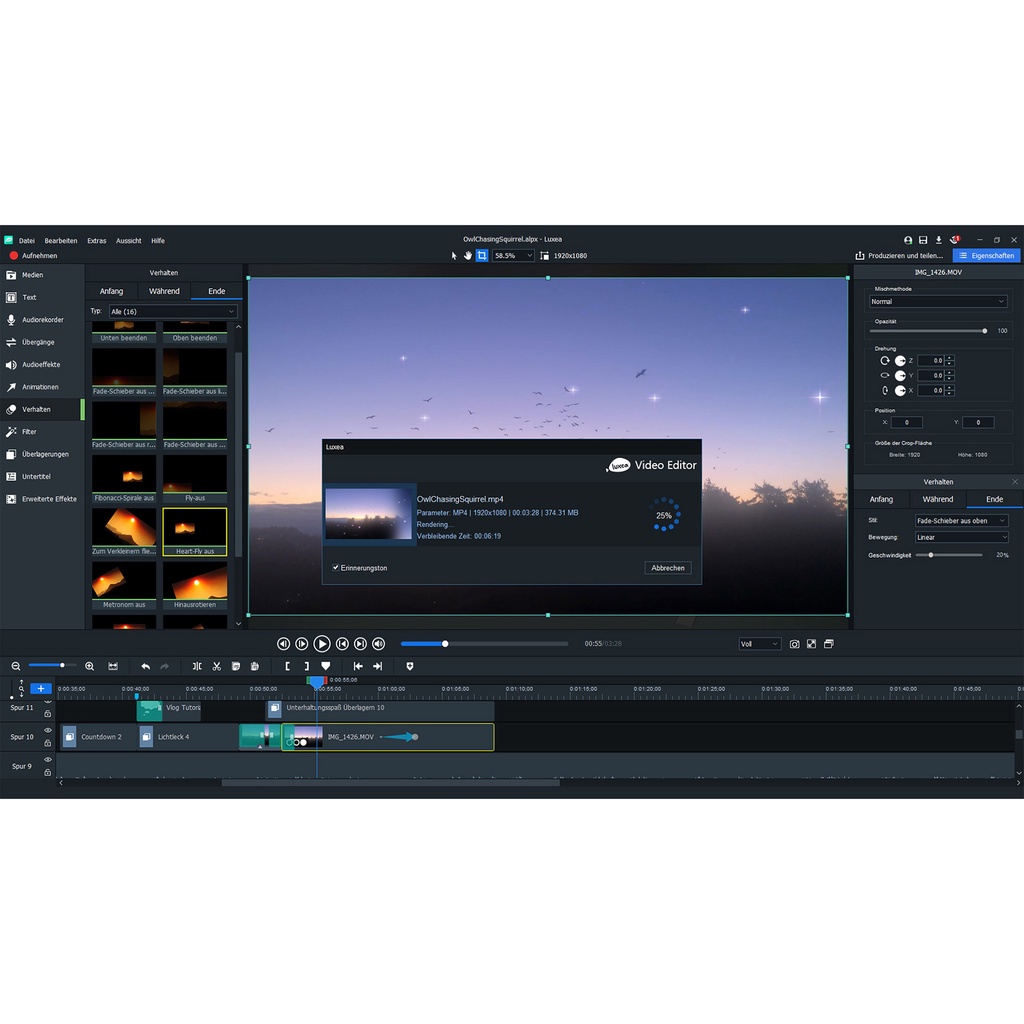Open the user account icon
This screenshot has width=1024, height=1024.
[x=908, y=240]
